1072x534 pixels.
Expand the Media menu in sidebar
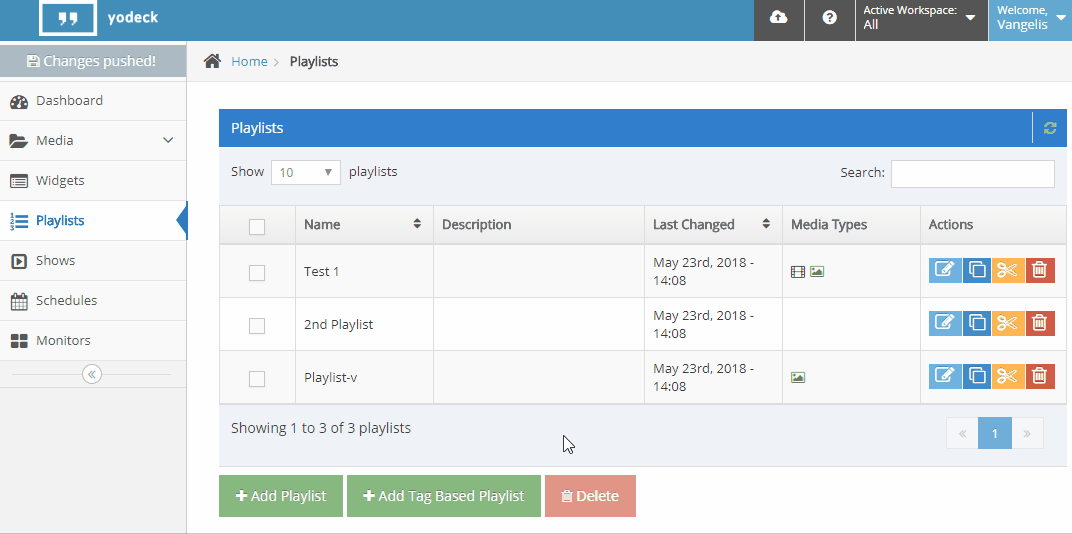click(92, 140)
